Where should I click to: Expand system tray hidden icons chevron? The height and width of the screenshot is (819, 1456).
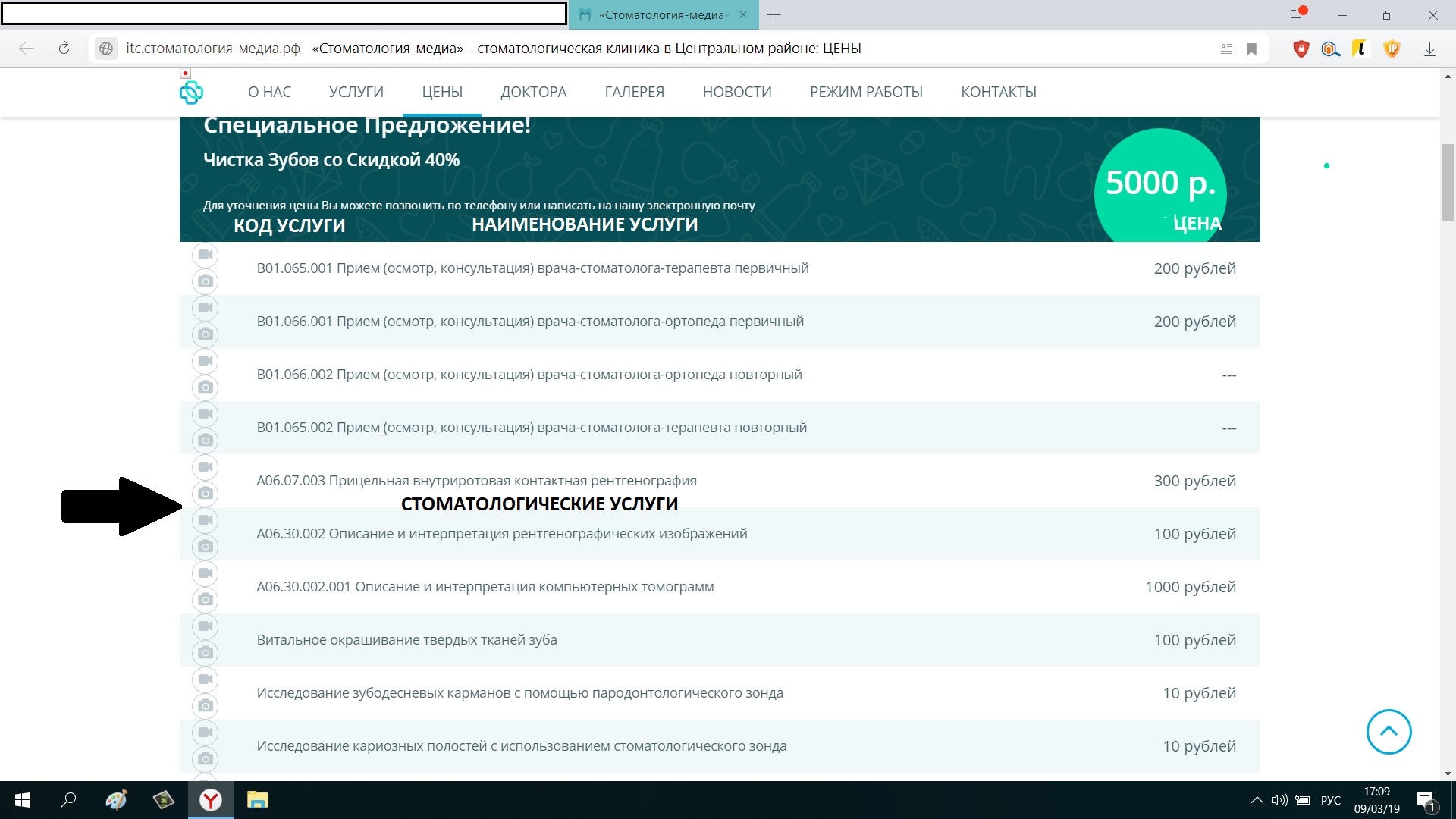(x=1257, y=800)
